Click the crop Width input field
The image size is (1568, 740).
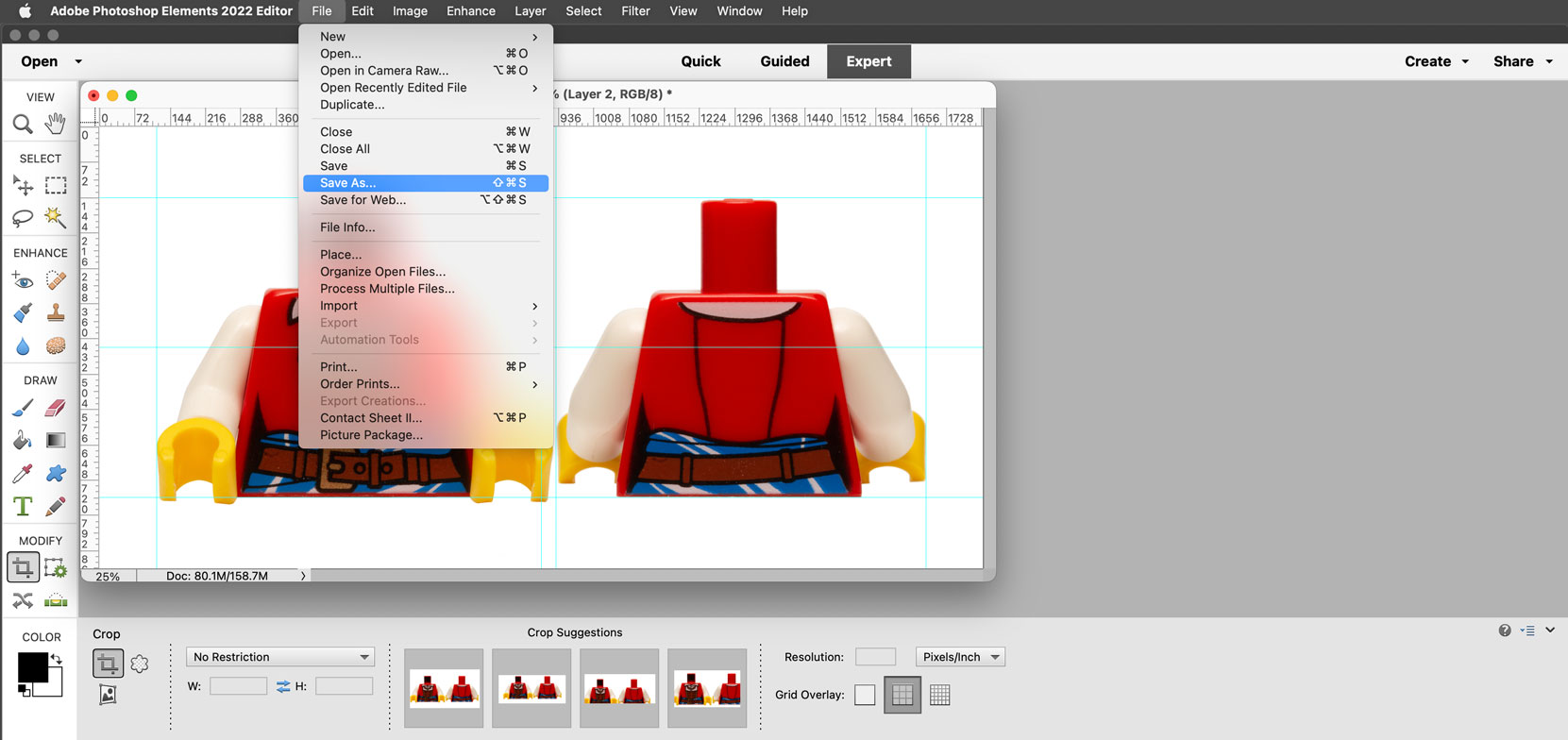point(238,686)
